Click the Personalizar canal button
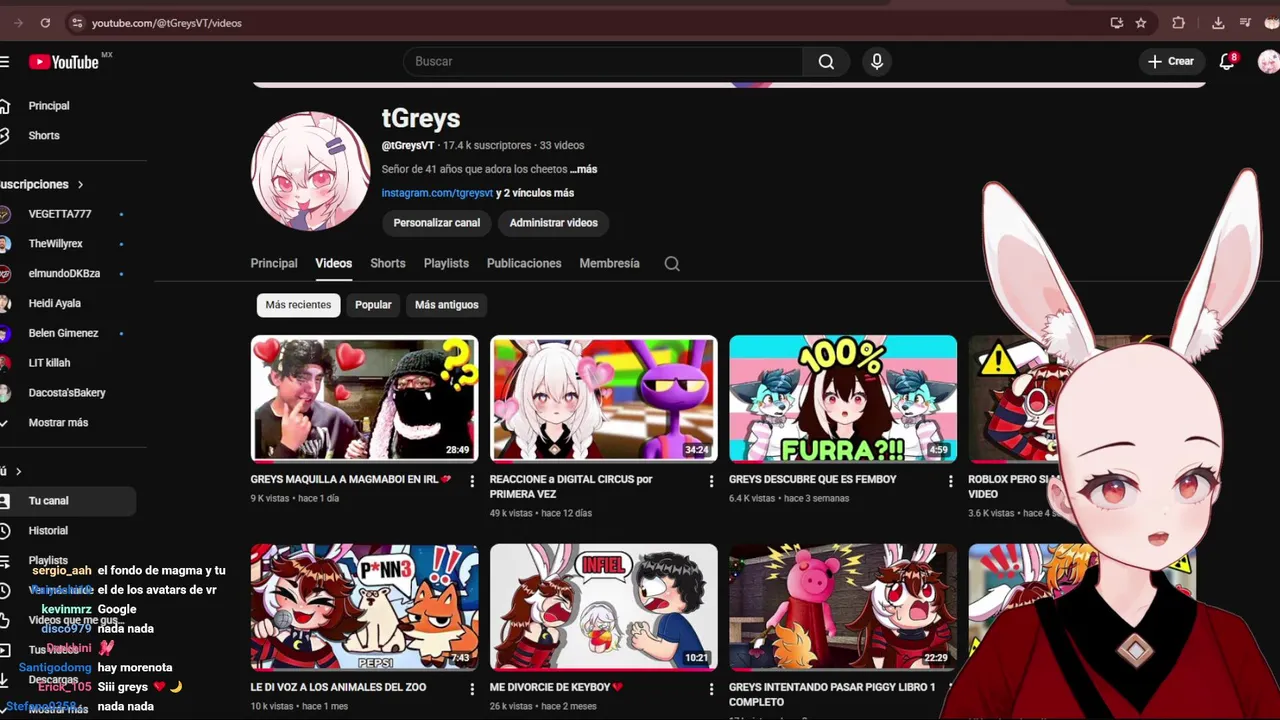 437,223
